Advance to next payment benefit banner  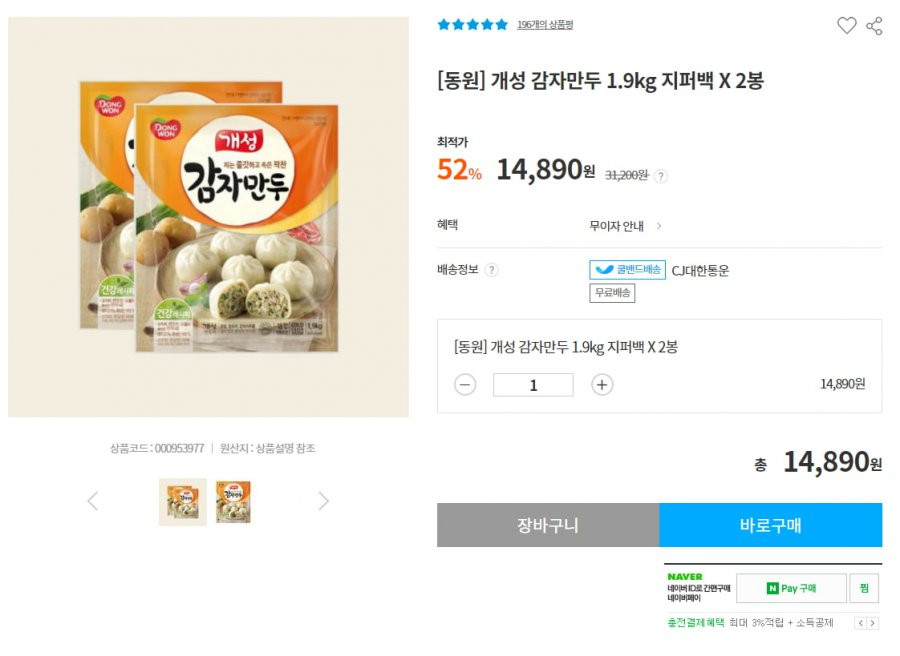(x=872, y=623)
